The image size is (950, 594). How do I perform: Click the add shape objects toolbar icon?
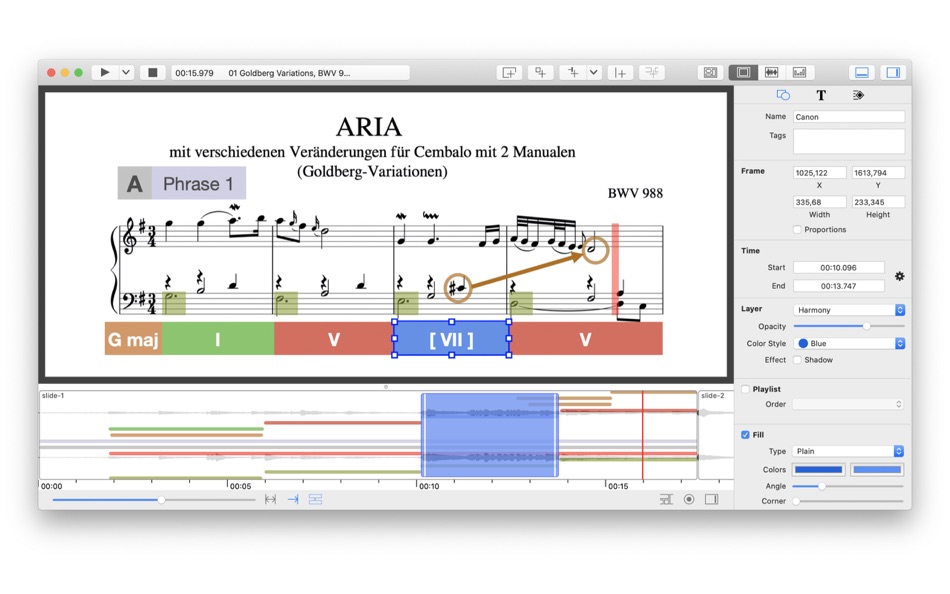click(x=540, y=73)
